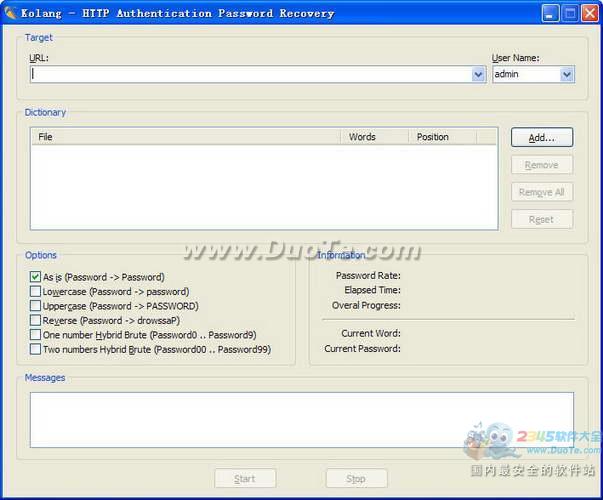The width and height of the screenshot is (603, 500).
Task: Enable the Lowercase option checkbox
Action: [35, 291]
